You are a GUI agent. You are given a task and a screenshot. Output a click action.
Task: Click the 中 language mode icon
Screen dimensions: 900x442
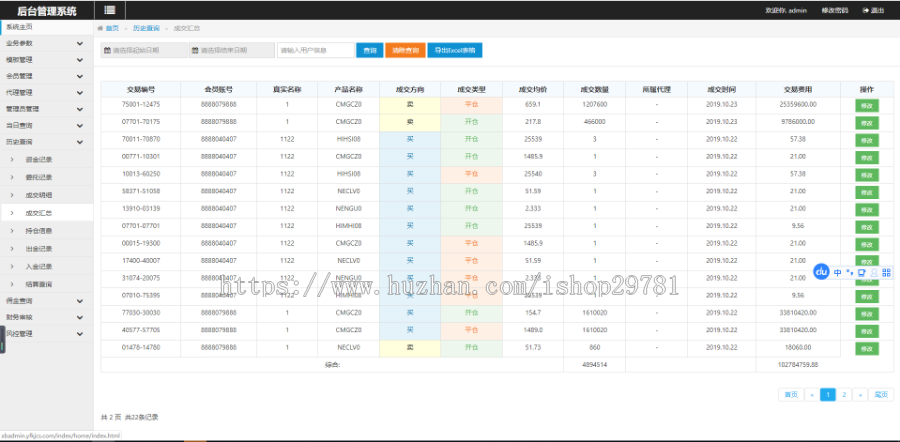click(836, 272)
